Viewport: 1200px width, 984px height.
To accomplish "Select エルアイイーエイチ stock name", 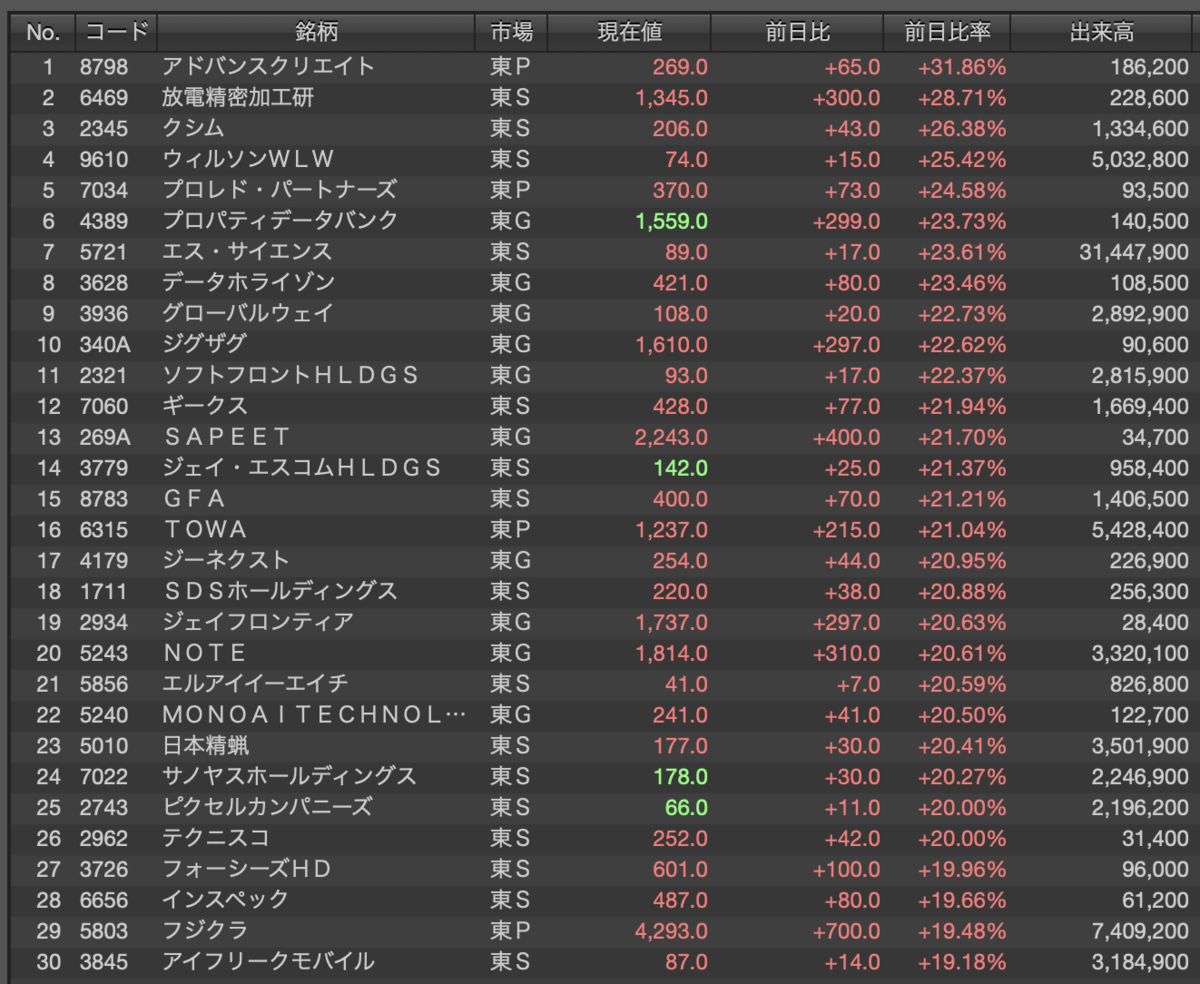I will (255, 684).
